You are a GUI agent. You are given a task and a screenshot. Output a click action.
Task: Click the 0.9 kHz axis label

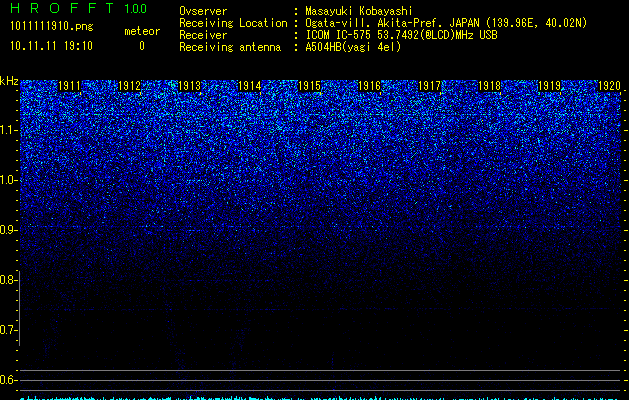8,230
